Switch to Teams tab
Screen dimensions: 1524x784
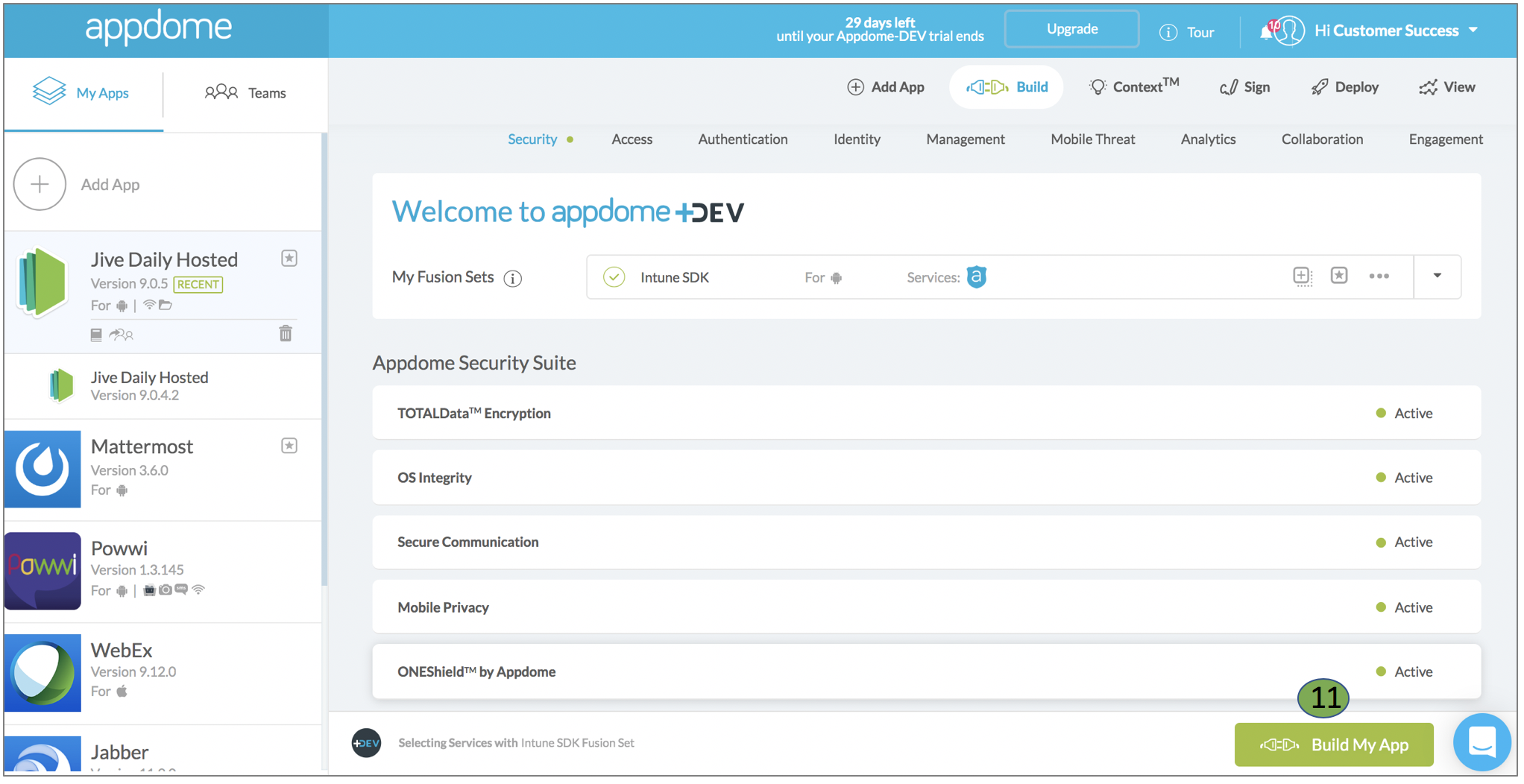coord(245,92)
